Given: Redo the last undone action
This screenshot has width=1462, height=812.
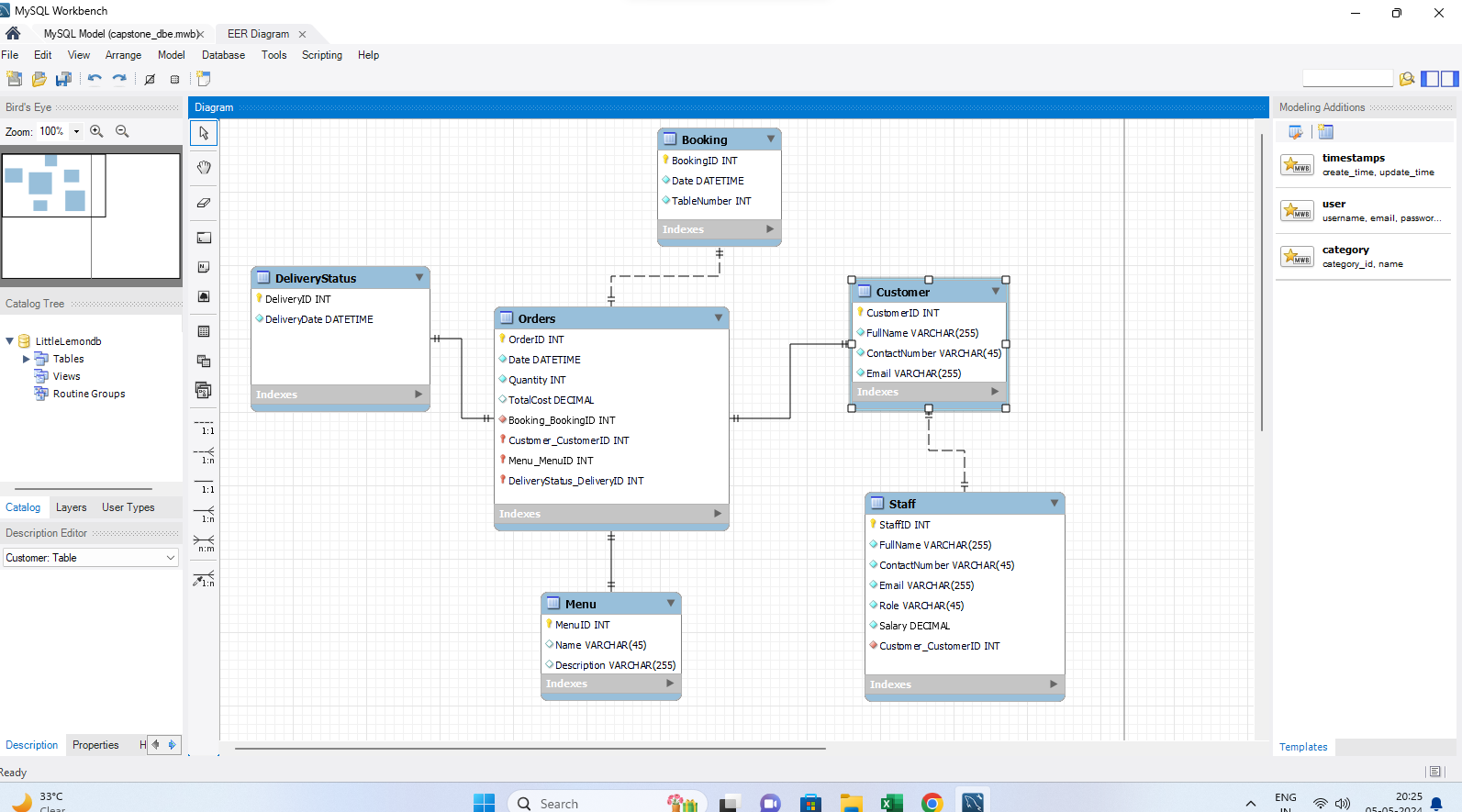Looking at the screenshot, I should 119,79.
